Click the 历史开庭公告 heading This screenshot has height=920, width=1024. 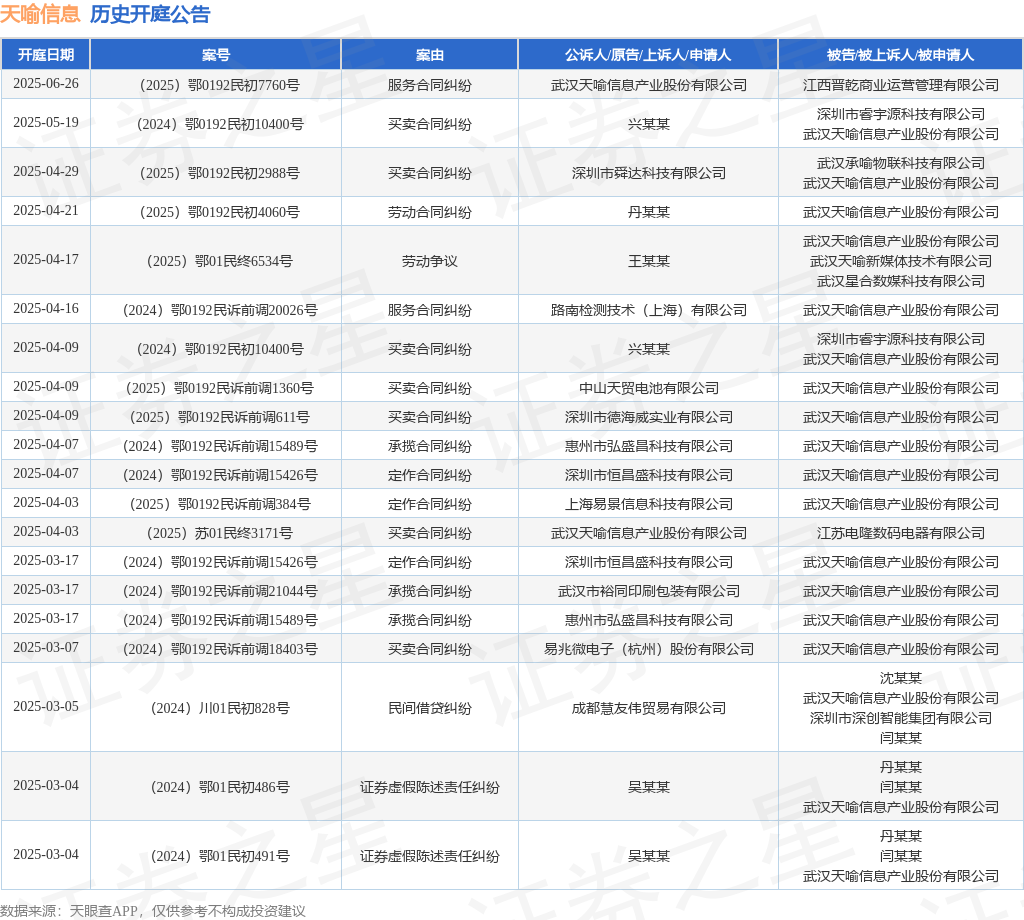(x=150, y=14)
